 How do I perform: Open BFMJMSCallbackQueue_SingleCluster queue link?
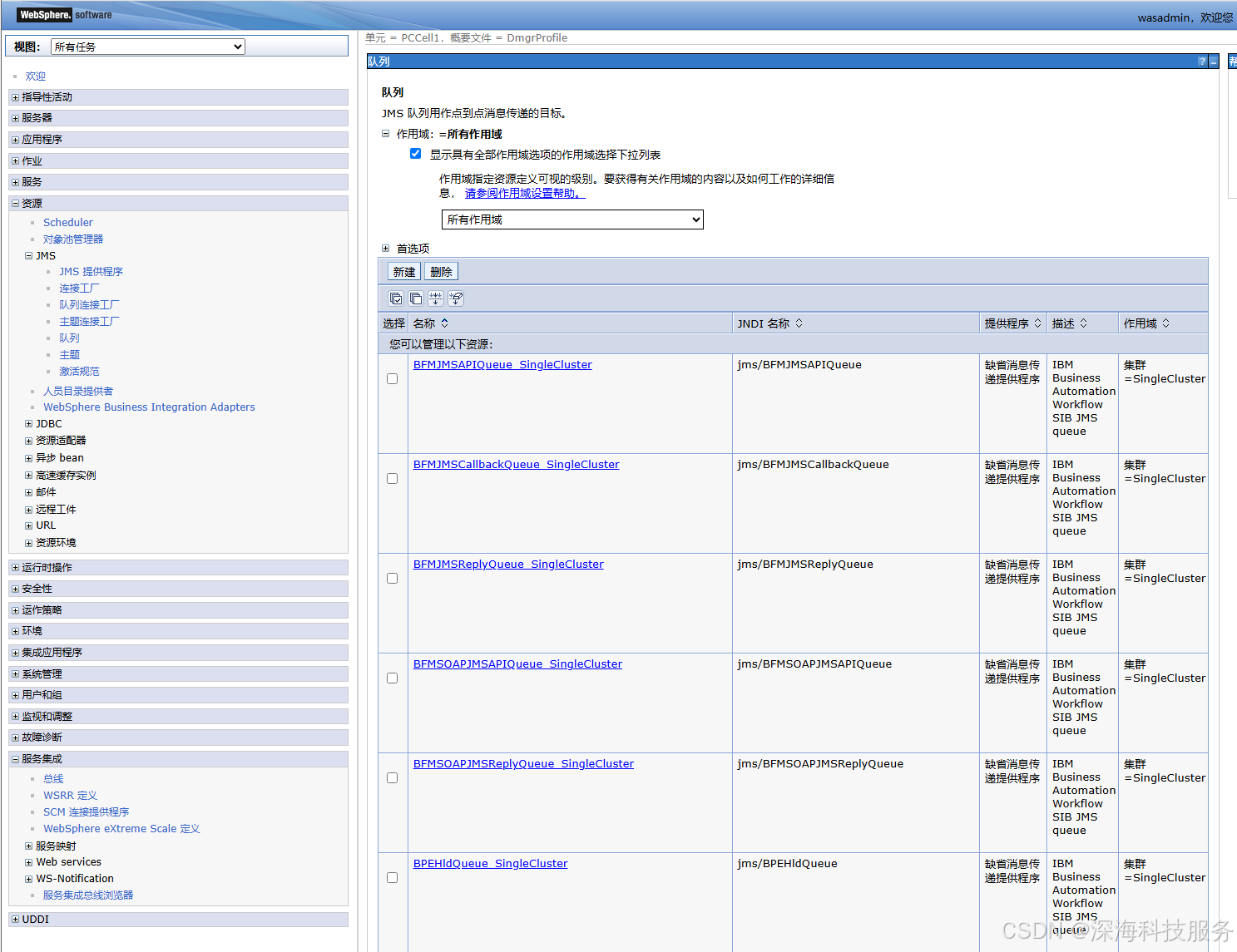(516, 465)
